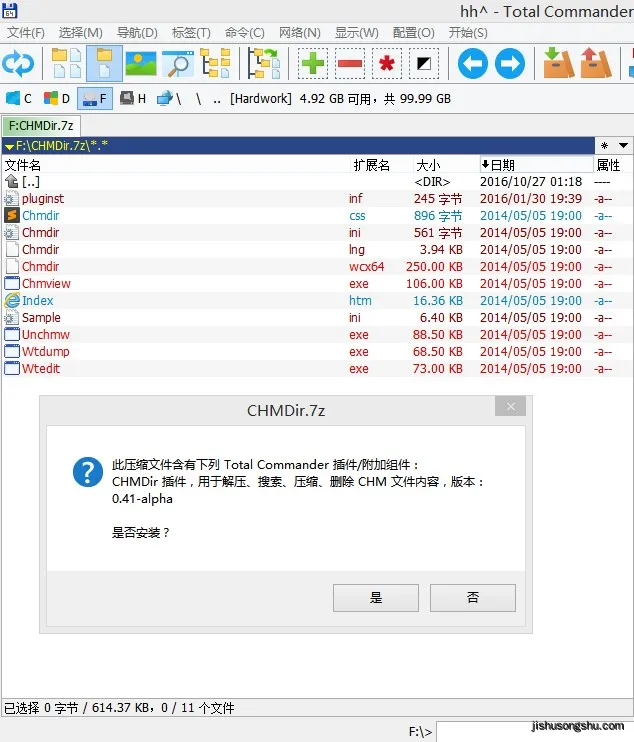Click the refresh/reread source icon

18,63
